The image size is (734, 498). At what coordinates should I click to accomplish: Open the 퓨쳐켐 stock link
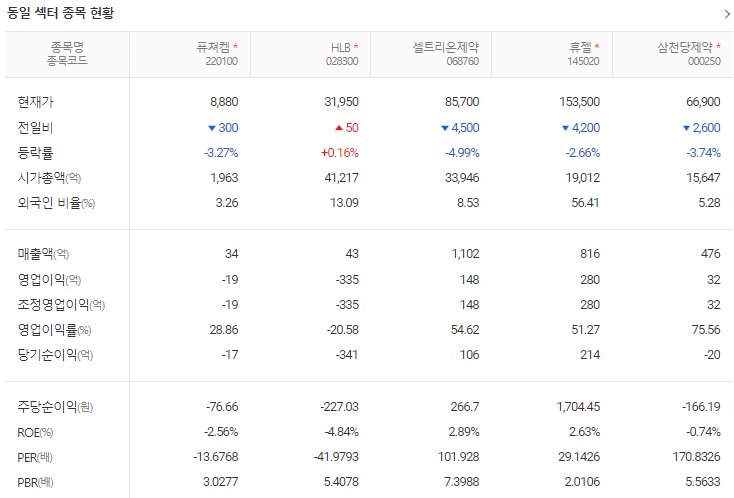pyautogui.click(x=213, y=47)
